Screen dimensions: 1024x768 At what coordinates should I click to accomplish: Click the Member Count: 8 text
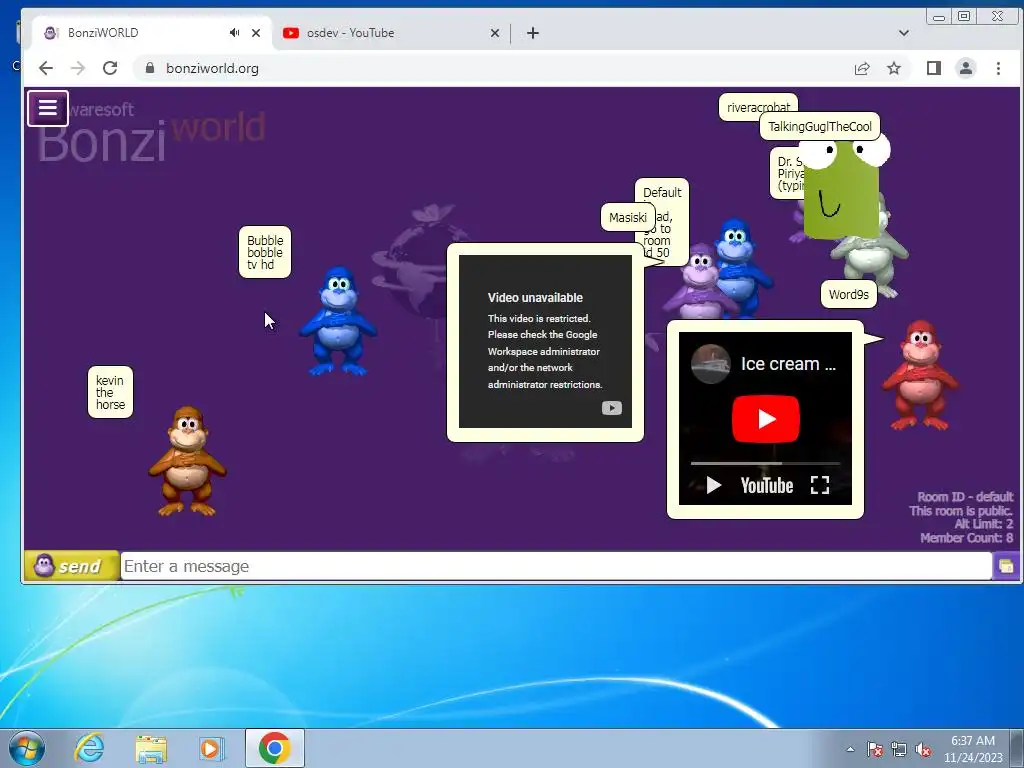coord(967,537)
